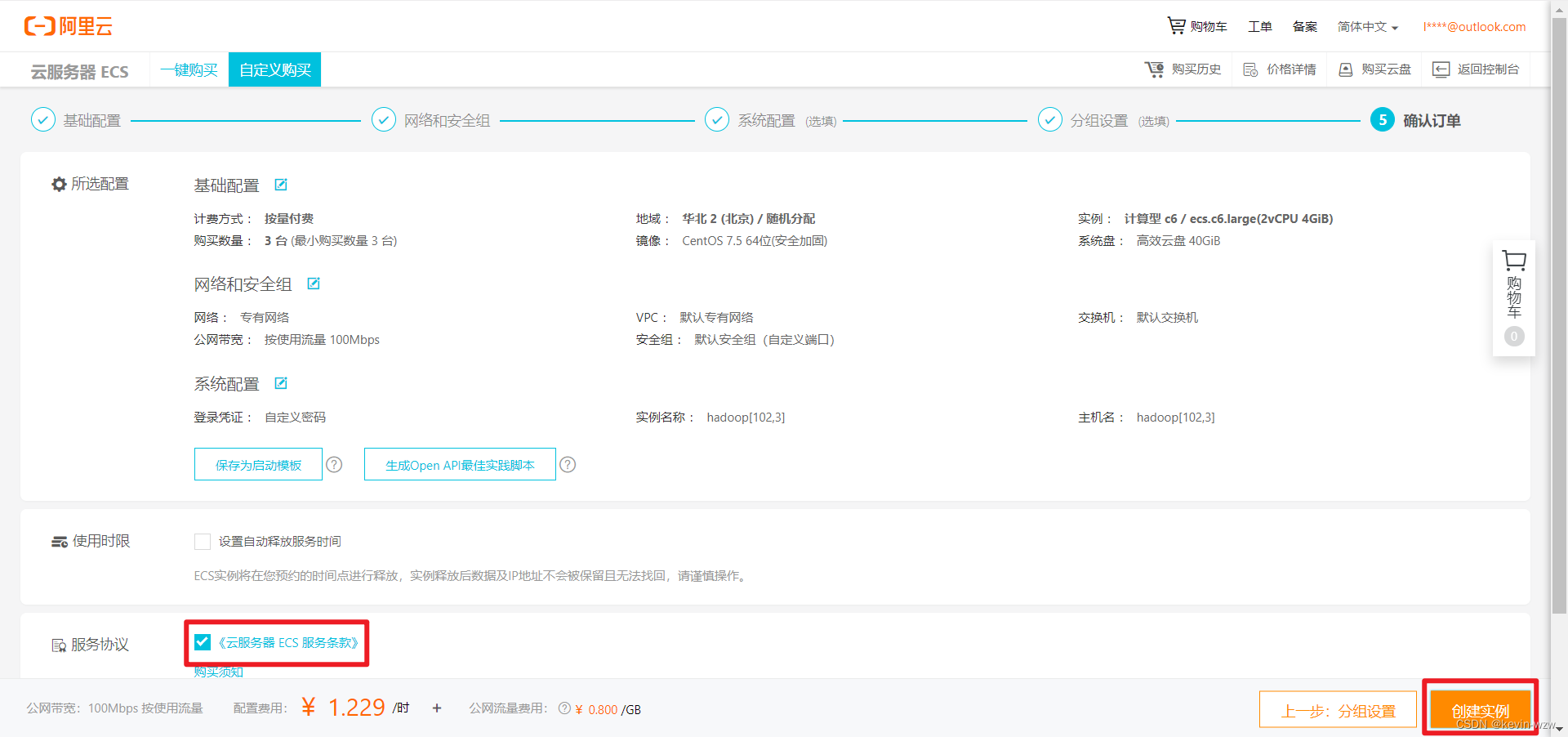Go to the 基础配置 step
1568x737 pixels.
(x=76, y=120)
